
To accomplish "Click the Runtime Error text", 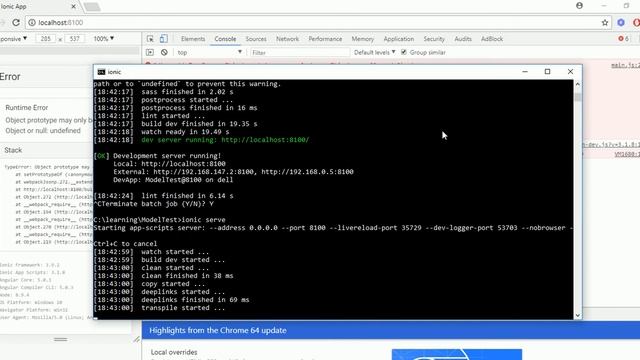I will [27, 108].
